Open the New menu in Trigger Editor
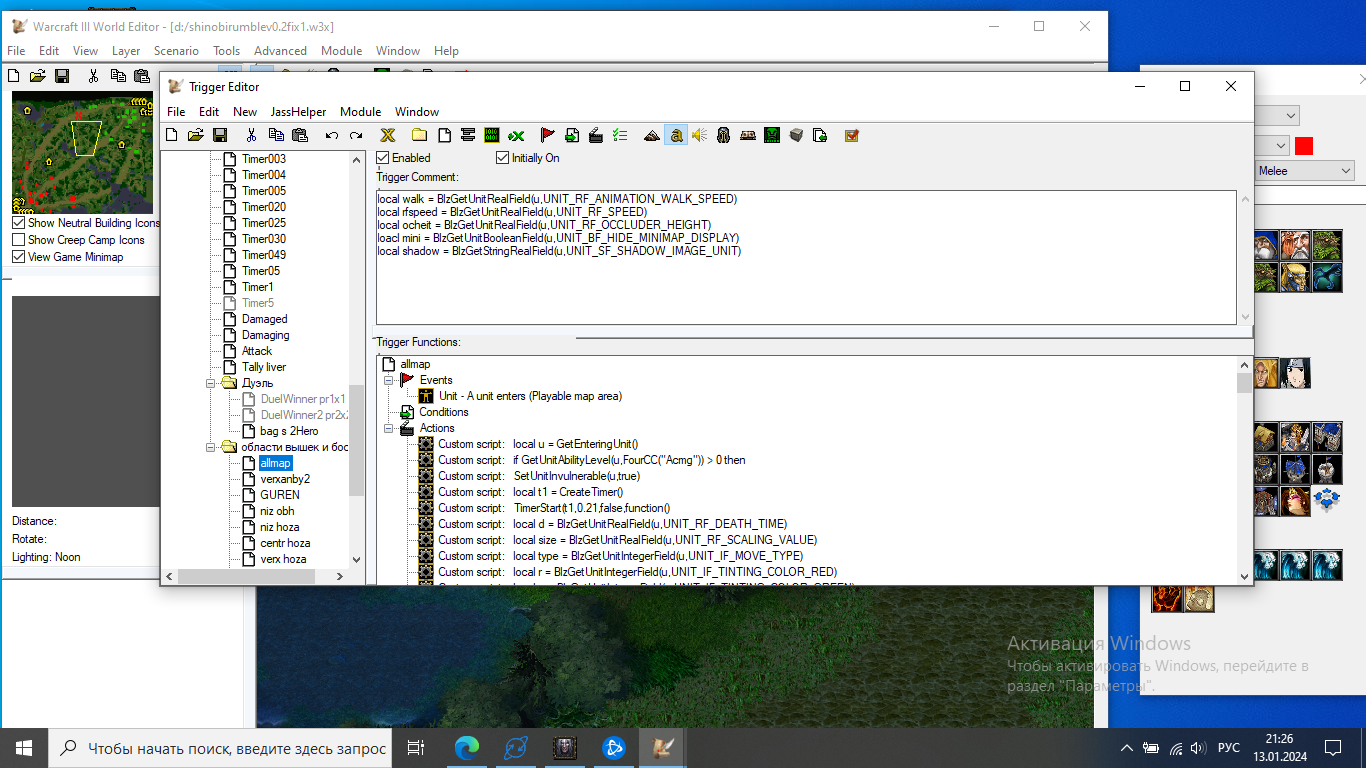 [245, 112]
